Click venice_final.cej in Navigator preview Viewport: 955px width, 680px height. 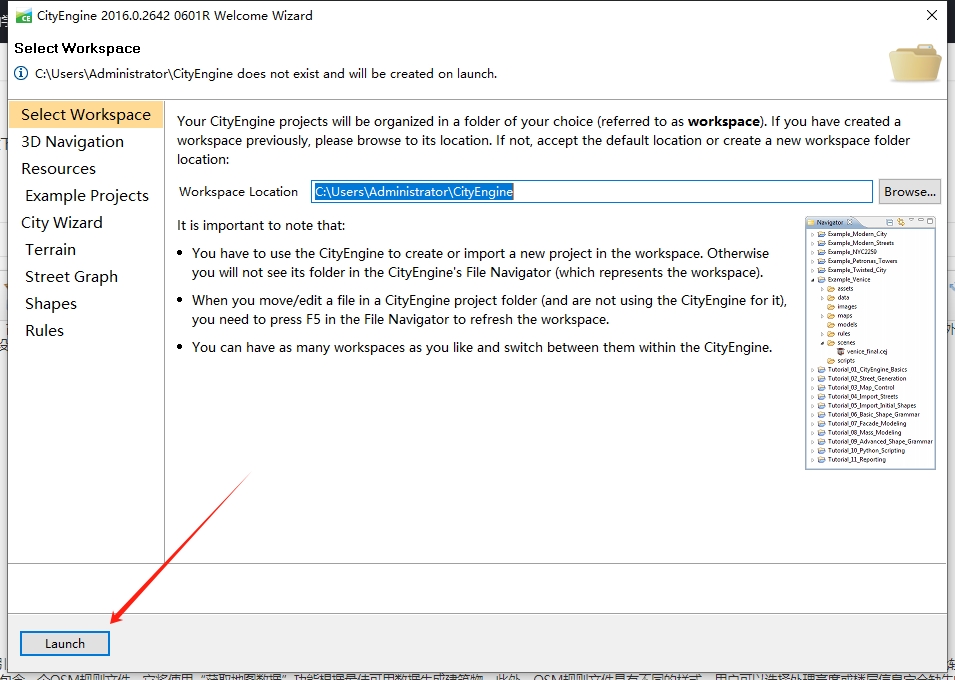pos(866,352)
